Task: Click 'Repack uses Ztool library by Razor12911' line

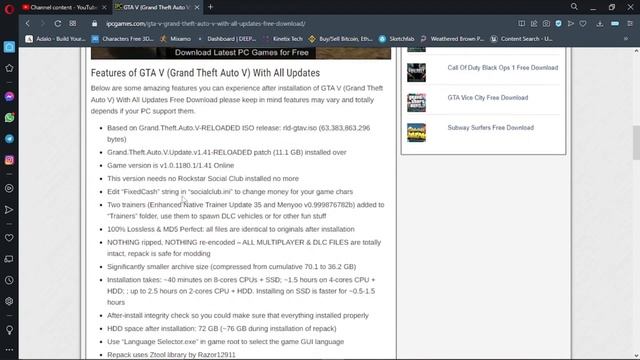Action: [171, 355]
